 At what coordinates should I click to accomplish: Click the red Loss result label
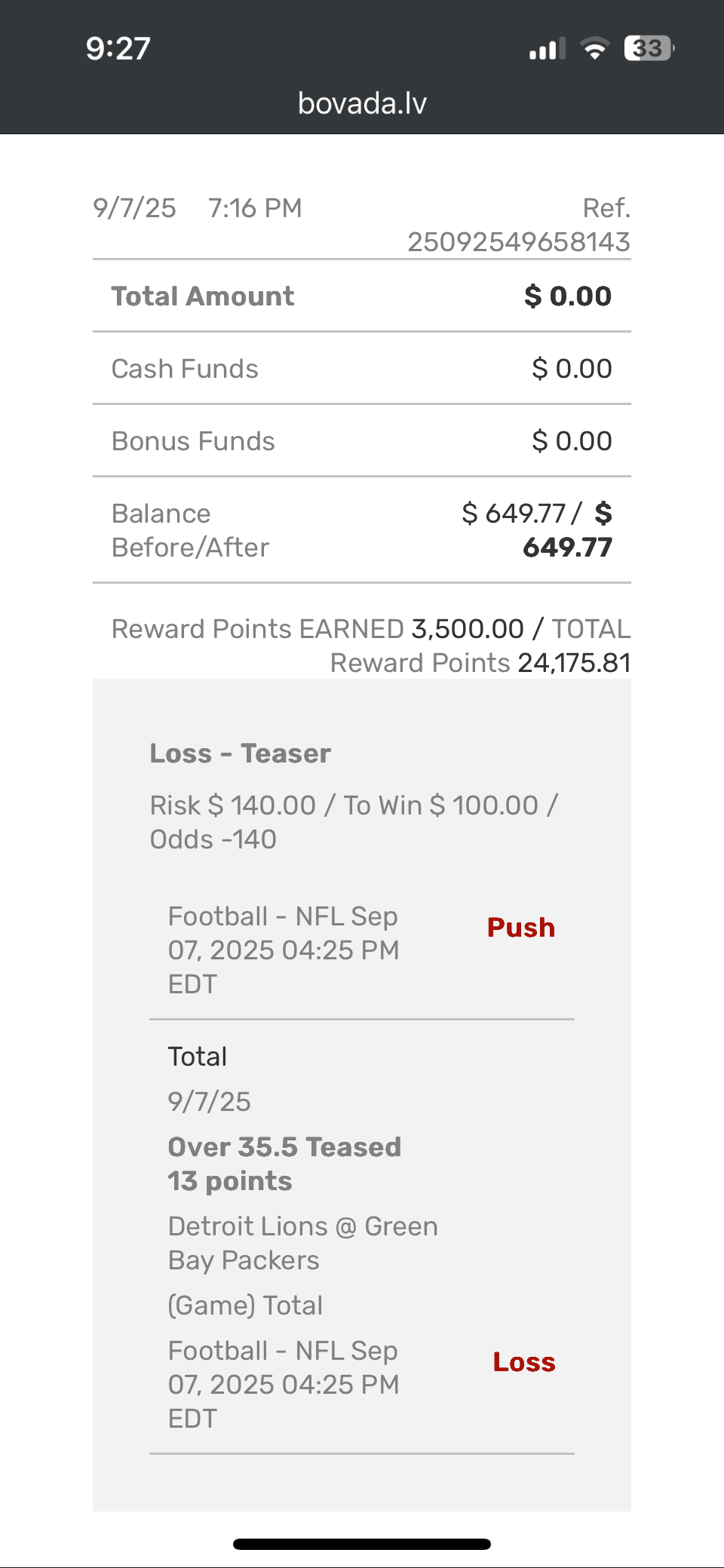524,1362
